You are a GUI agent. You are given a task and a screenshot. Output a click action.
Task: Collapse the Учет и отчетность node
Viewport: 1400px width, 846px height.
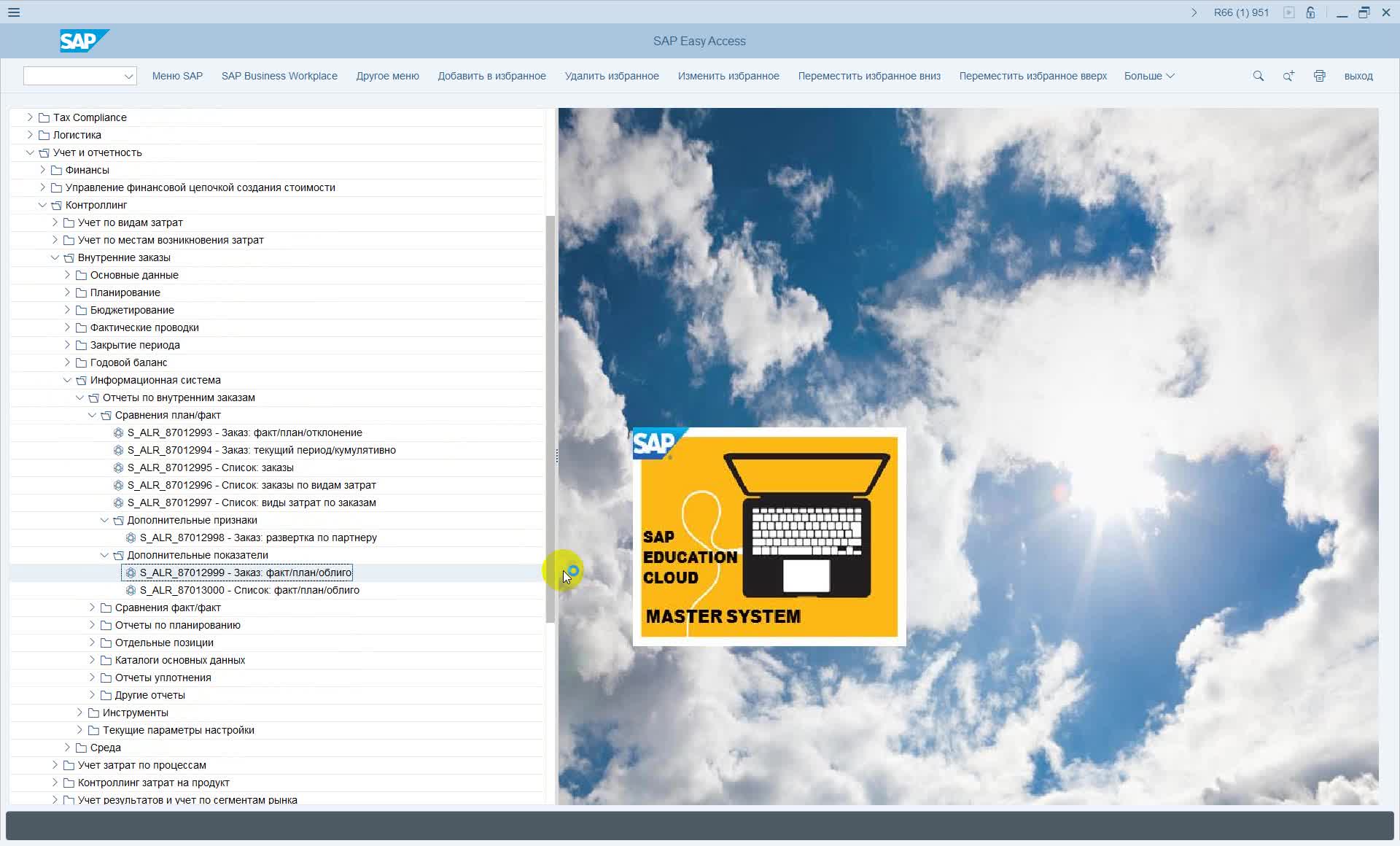(30, 152)
